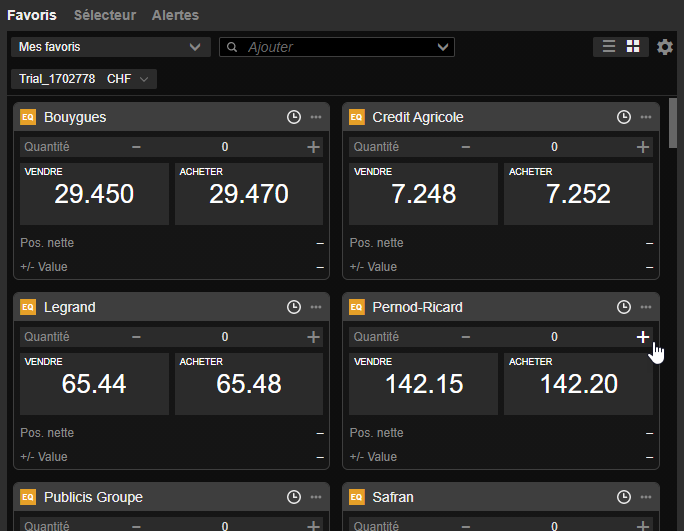684x531 pixels.
Task: Buy Credit Agricole at 7.252
Action: pyautogui.click(x=578, y=194)
